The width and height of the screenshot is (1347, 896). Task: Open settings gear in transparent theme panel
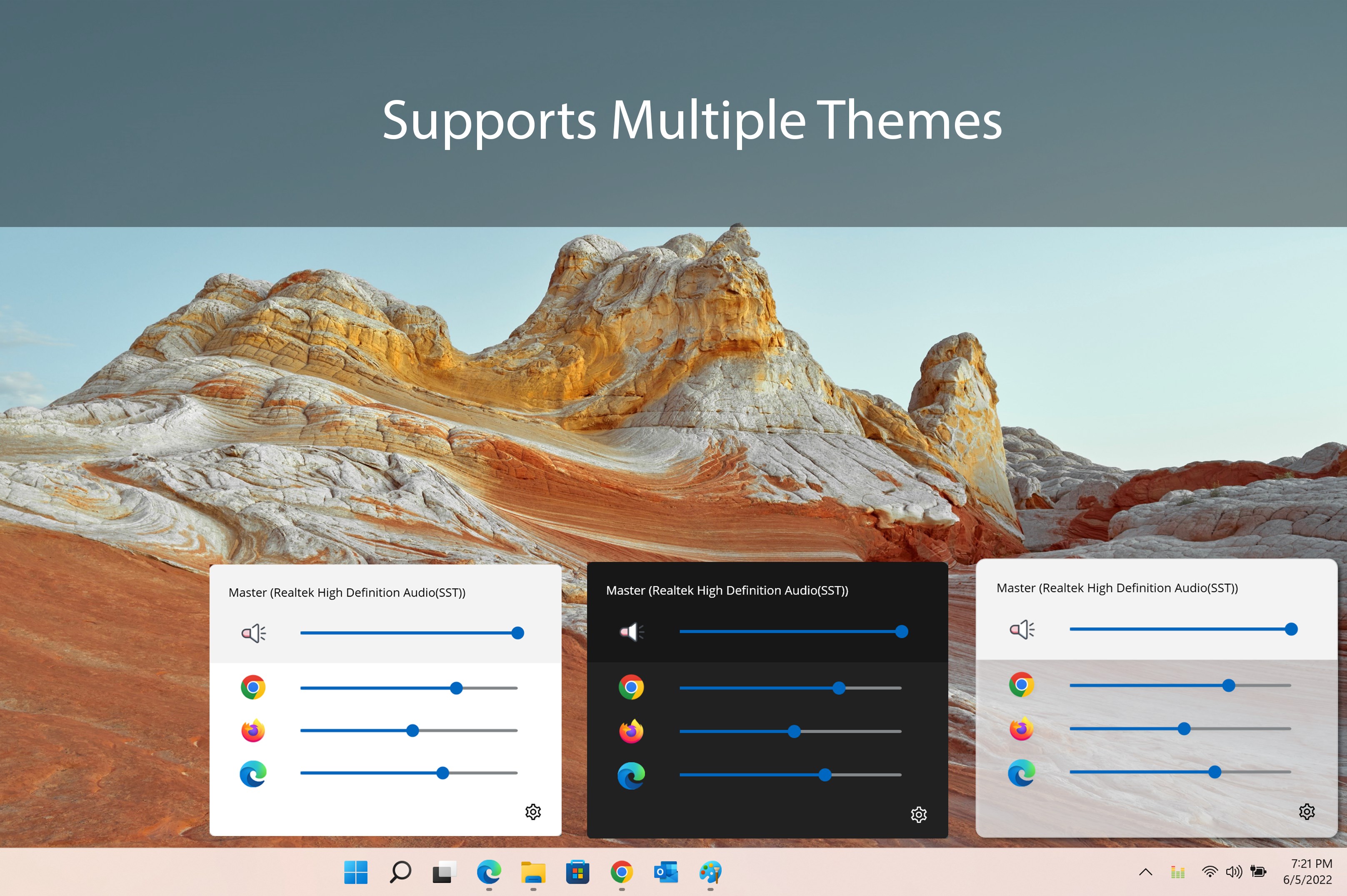pyautogui.click(x=1307, y=811)
